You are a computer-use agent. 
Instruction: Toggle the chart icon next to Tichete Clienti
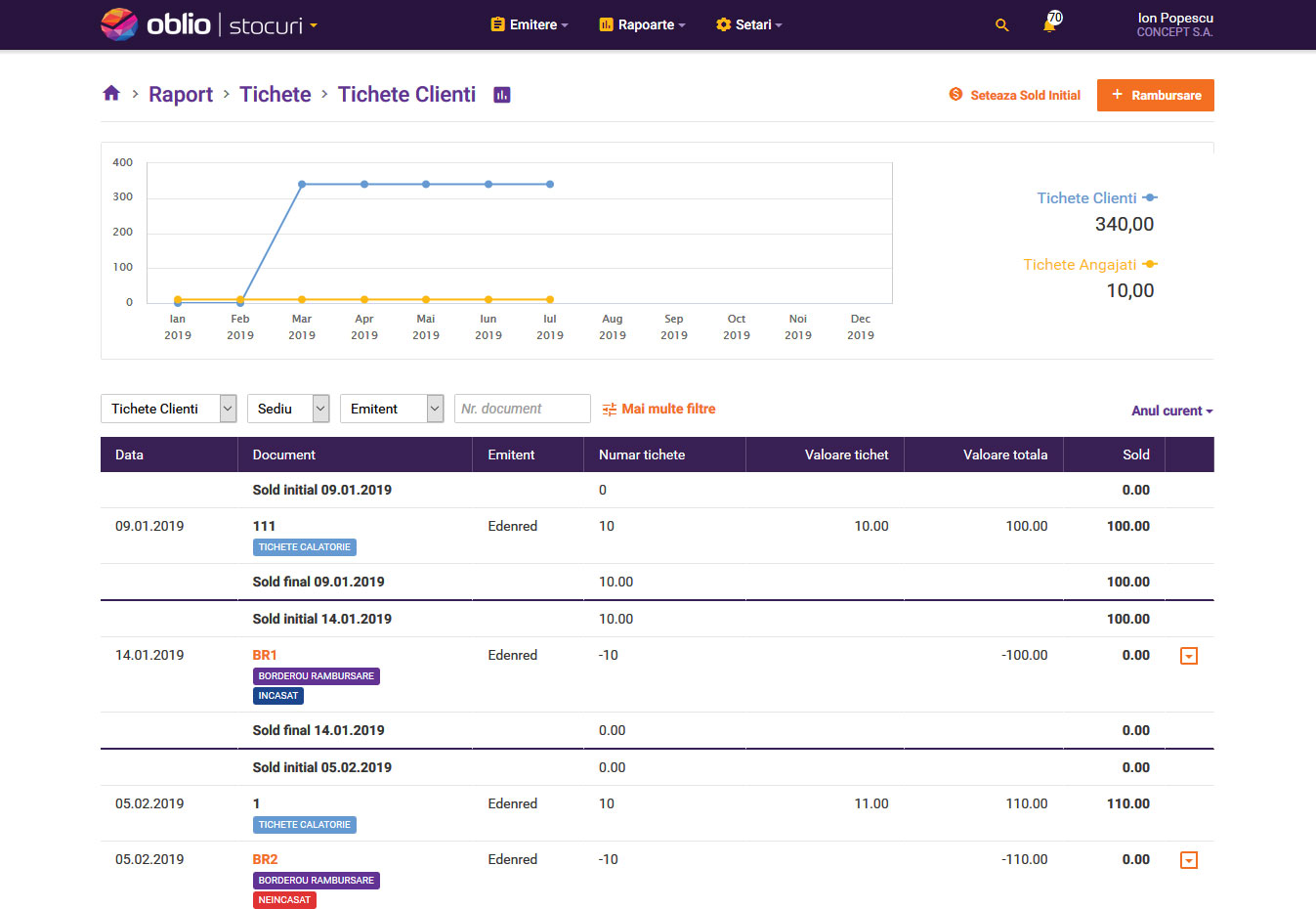point(502,95)
